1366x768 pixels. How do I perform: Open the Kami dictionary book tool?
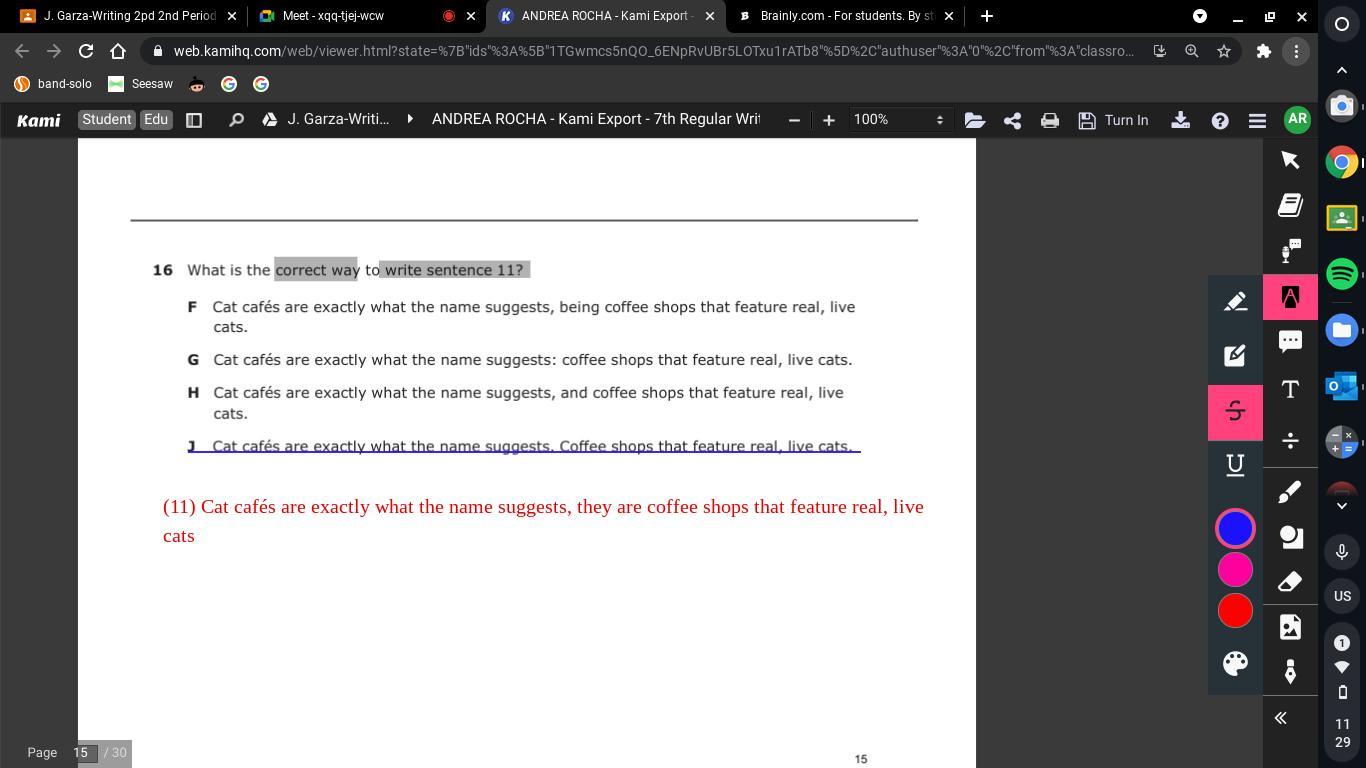[1290, 206]
